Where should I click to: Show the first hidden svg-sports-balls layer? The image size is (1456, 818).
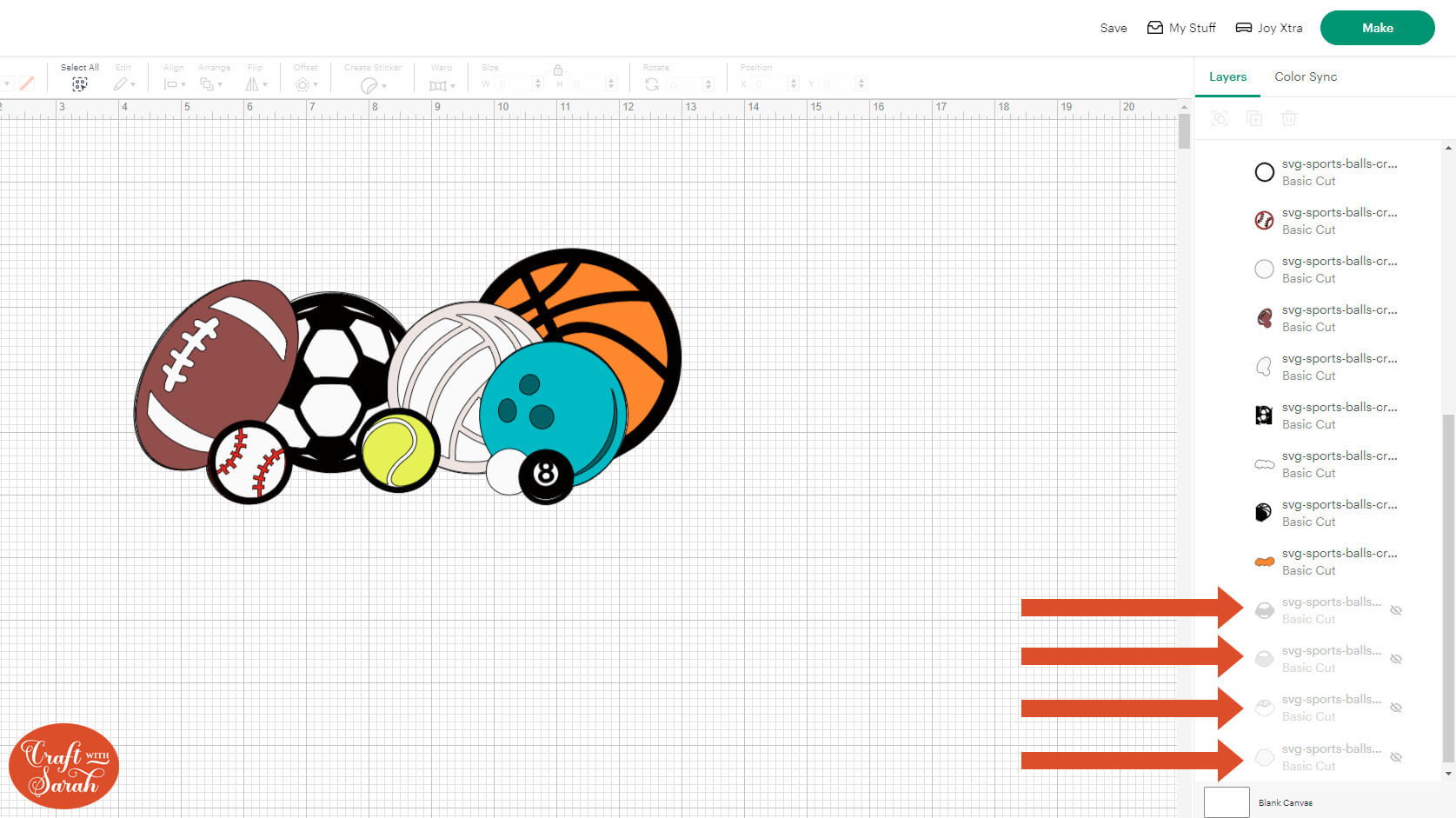click(x=1396, y=610)
